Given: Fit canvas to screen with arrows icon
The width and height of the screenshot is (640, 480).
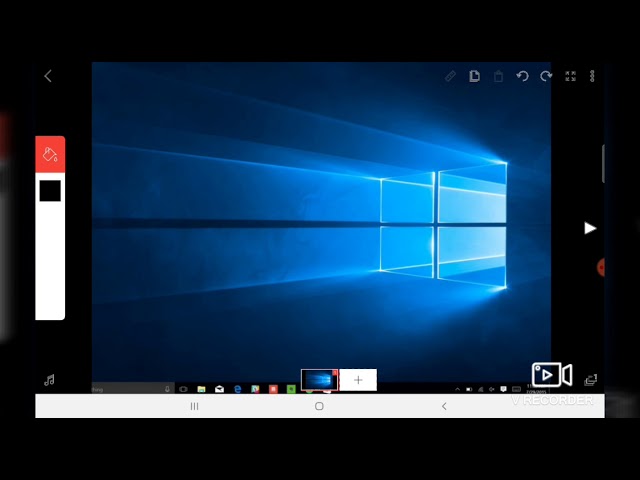Looking at the screenshot, I should click(570, 76).
